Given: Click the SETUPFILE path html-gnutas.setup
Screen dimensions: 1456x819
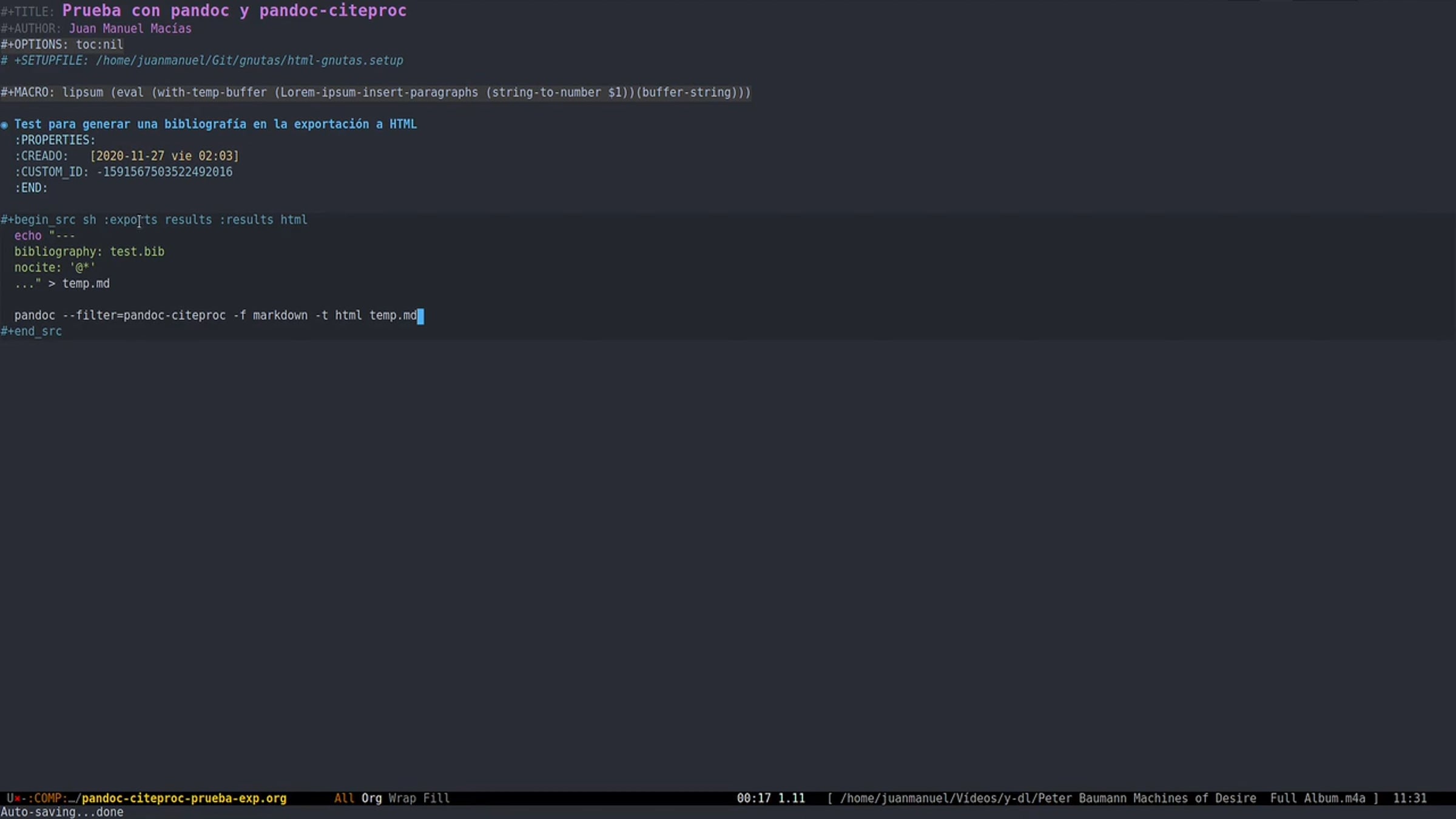Looking at the screenshot, I should (249, 61).
